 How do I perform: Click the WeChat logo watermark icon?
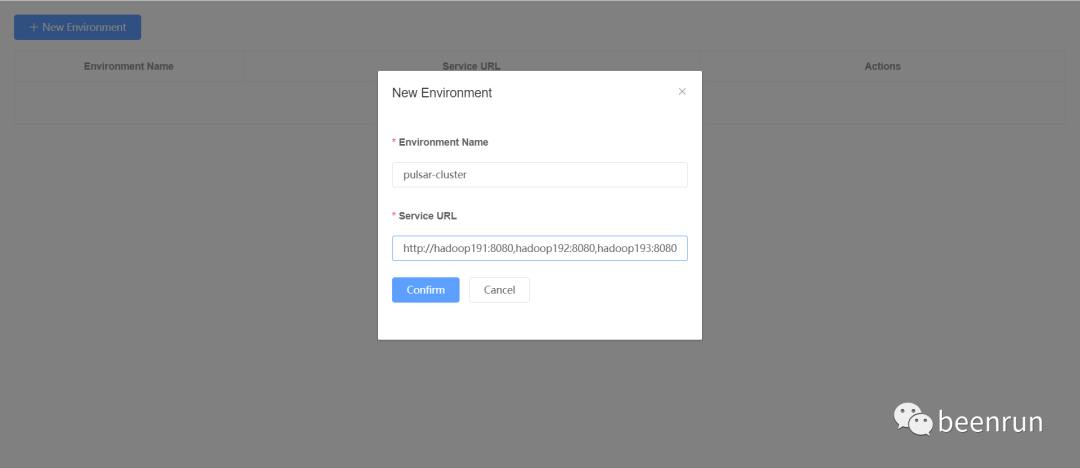(x=913, y=420)
